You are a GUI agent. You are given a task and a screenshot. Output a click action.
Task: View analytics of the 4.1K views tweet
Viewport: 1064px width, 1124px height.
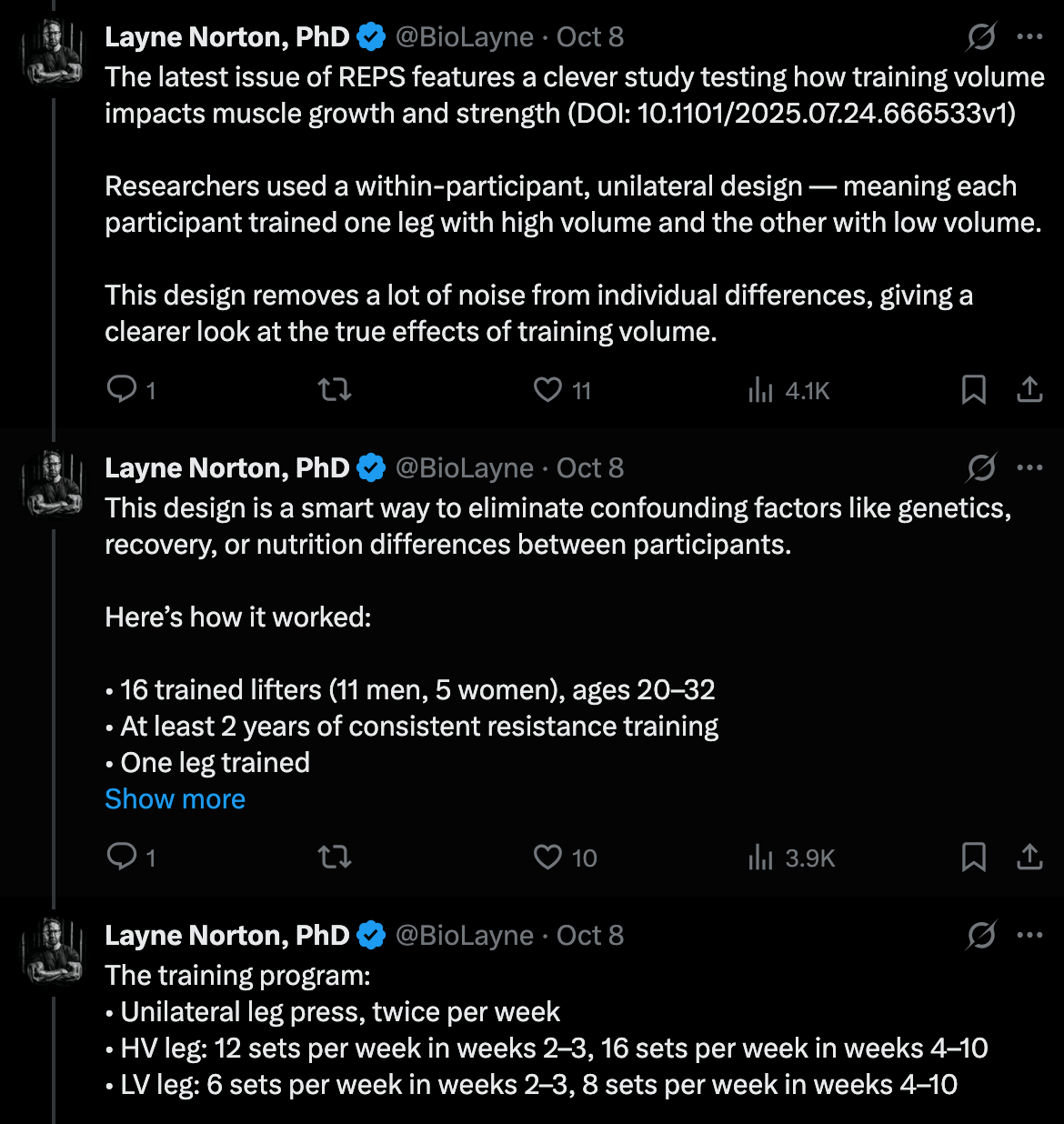(760, 391)
